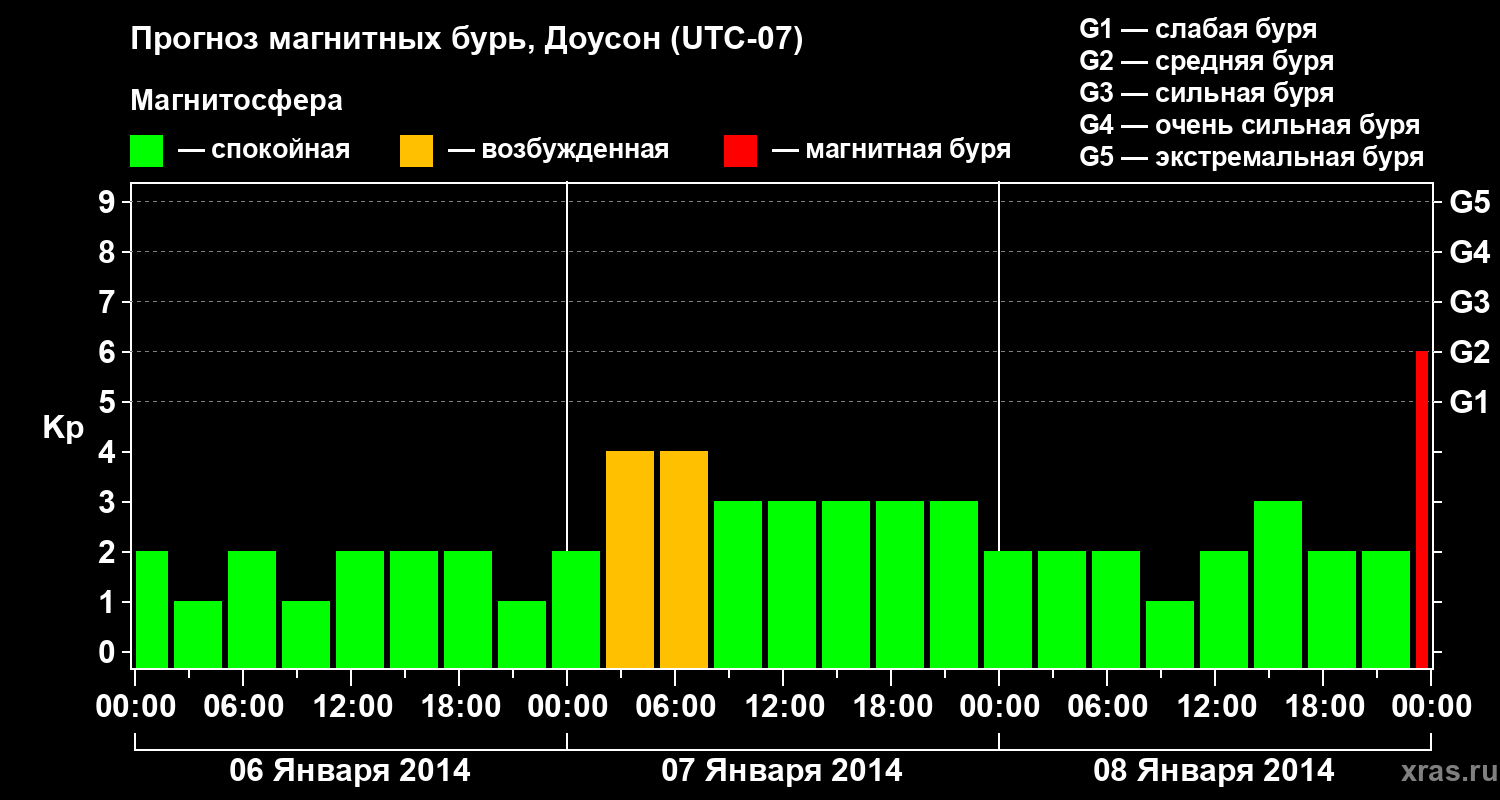The width and height of the screenshot is (1500, 800).
Task: Click the 'G1 — слабая буря' line
Action: pos(1198,29)
